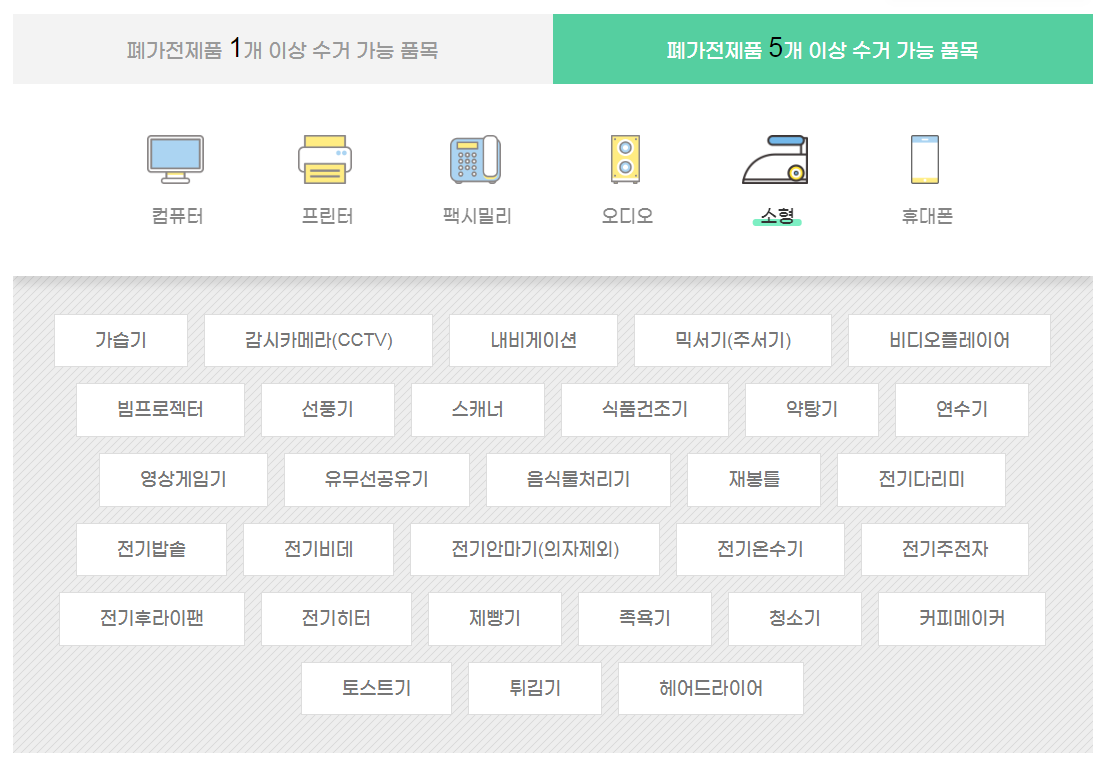The width and height of the screenshot is (1103, 770).
Task: Choose the 내비게이션 item
Action: (533, 340)
